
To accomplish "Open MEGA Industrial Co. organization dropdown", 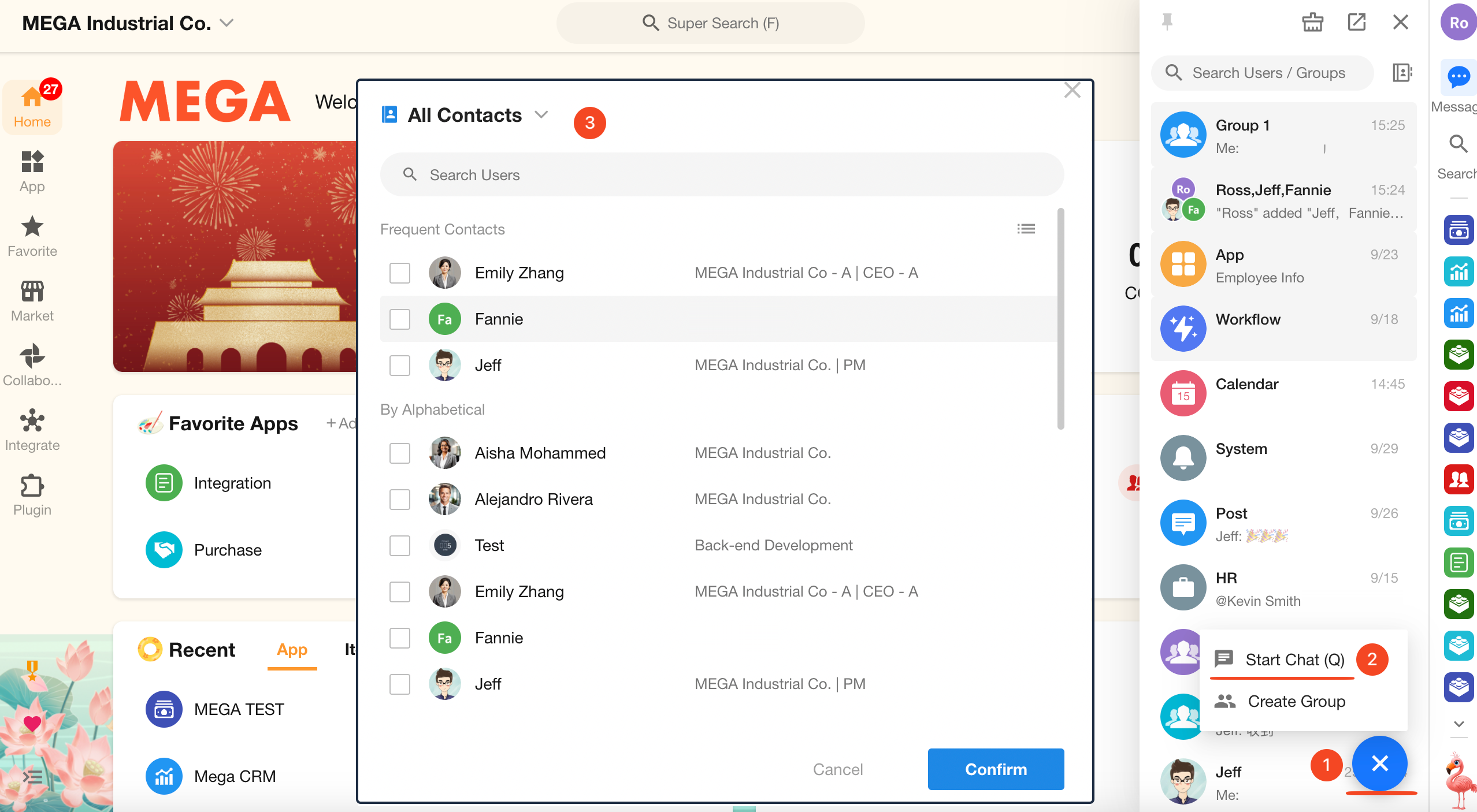I will click(227, 23).
